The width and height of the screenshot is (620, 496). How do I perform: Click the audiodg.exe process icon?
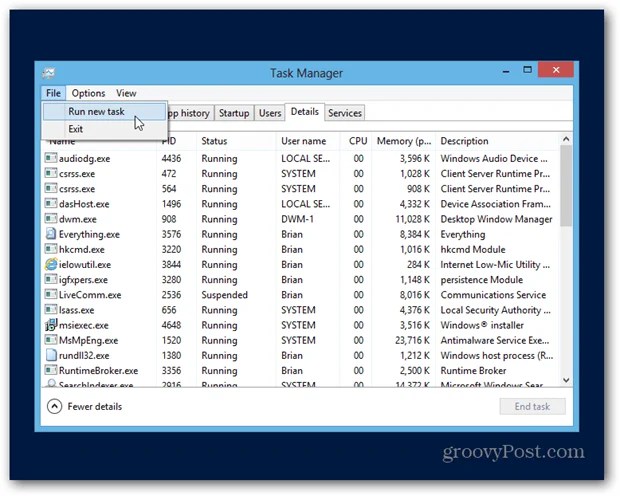pyautogui.click(x=51, y=158)
